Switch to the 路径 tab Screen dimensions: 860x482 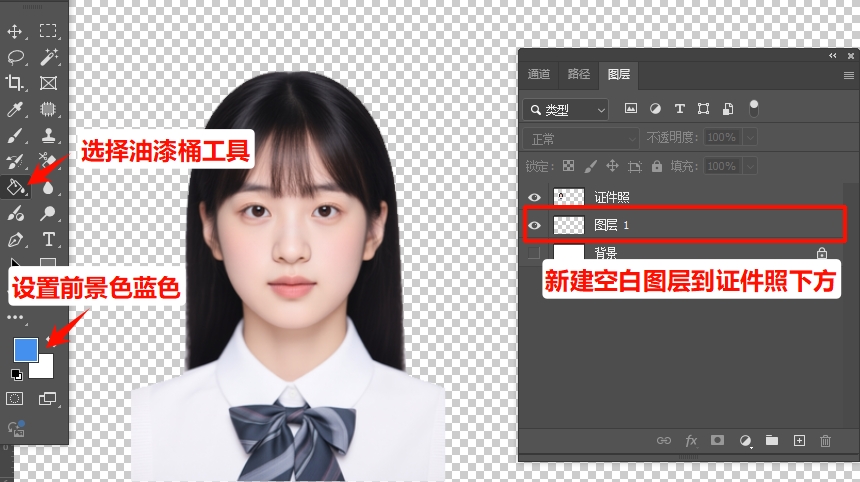pyautogui.click(x=578, y=74)
